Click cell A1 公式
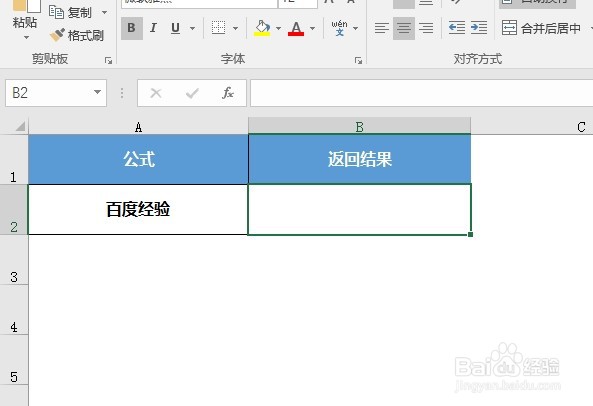593x406 pixels. (x=138, y=160)
